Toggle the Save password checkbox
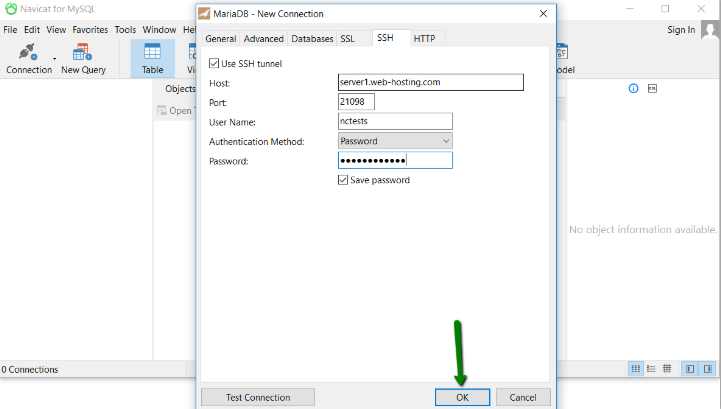Viewport: 721px width, 409px height. [343, 180]
